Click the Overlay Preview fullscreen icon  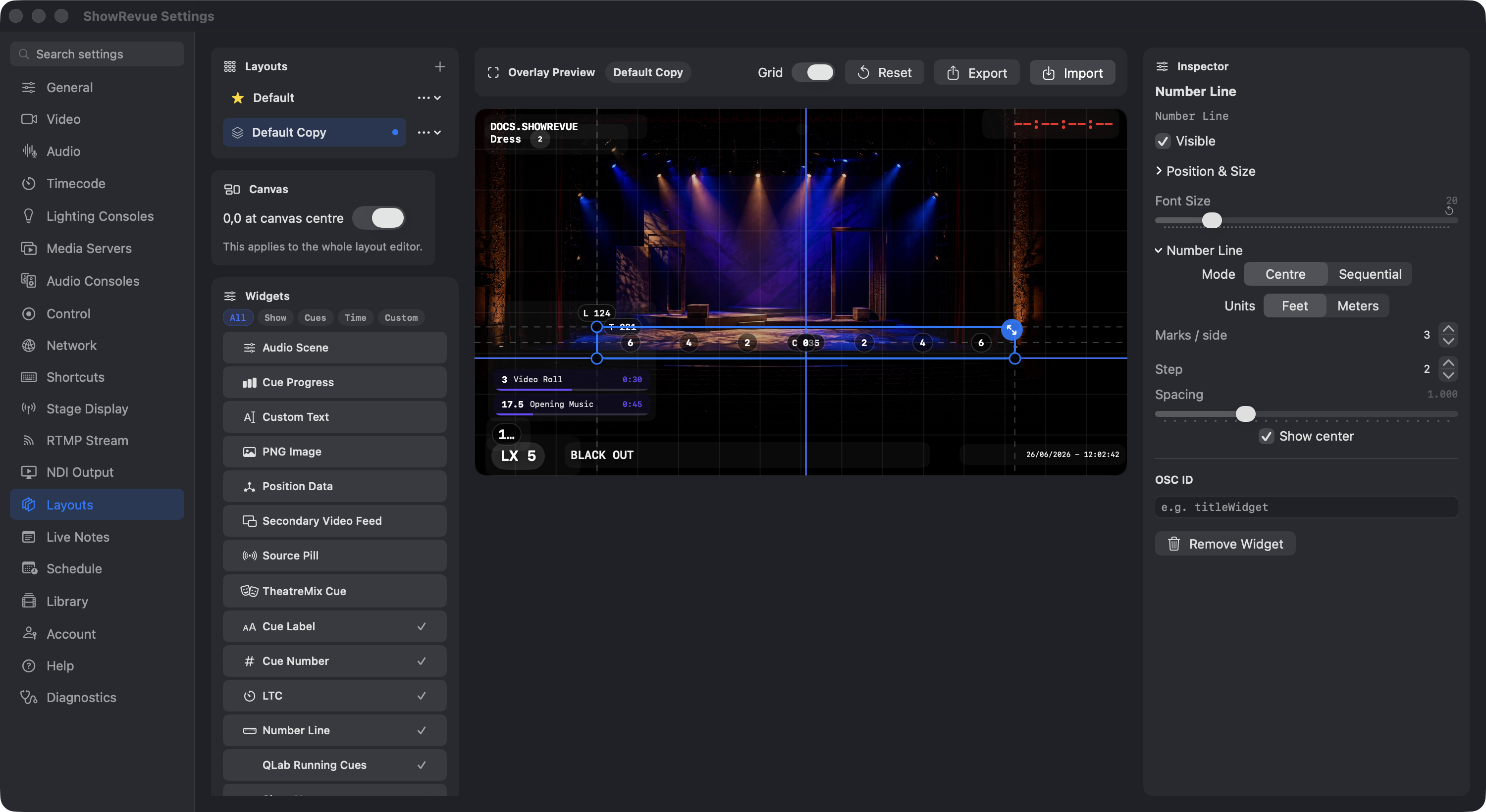tap(493, 73)
